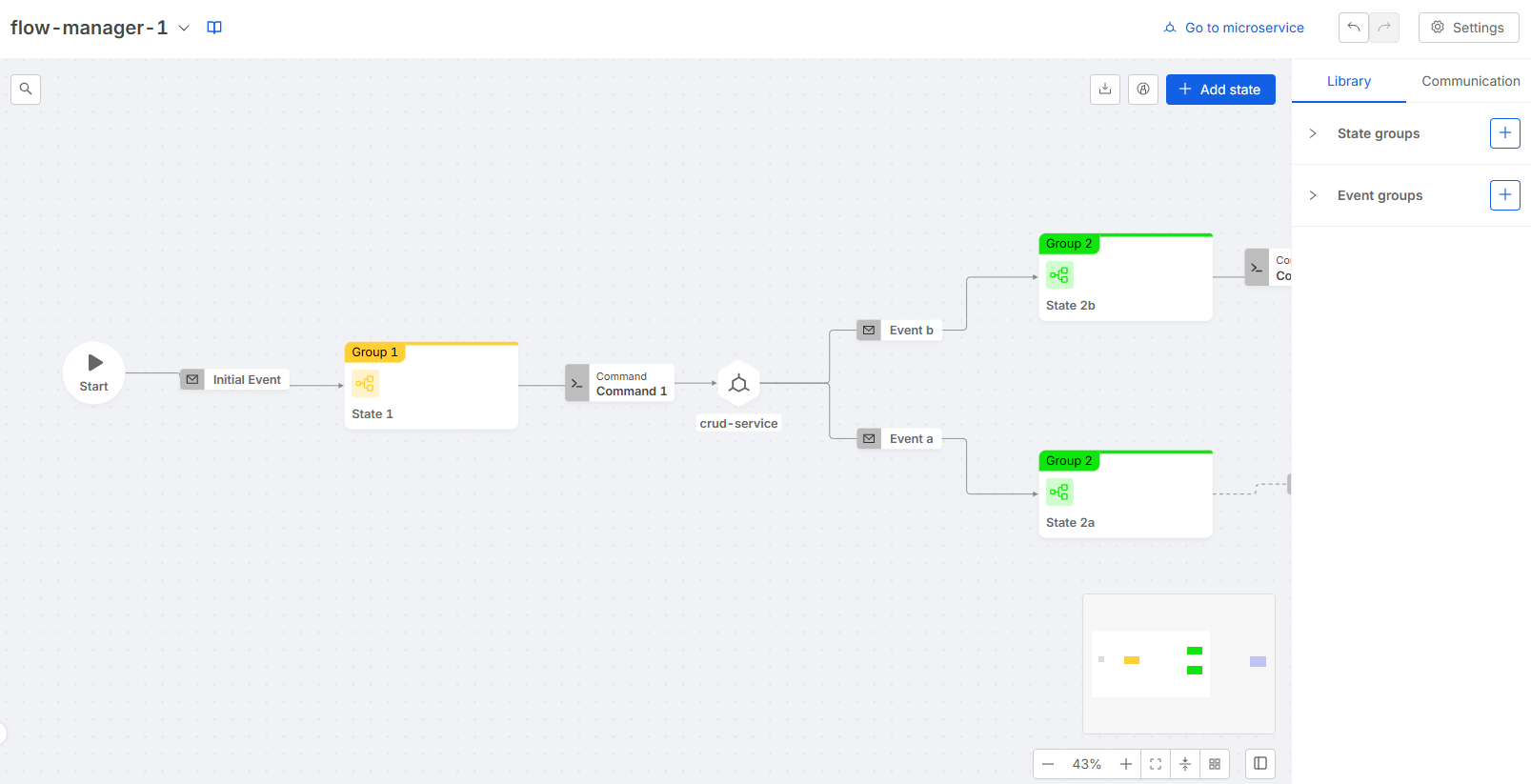Click the canvas search magnifier icon
Screen dimensions: 1531x784
coord(26,90)
